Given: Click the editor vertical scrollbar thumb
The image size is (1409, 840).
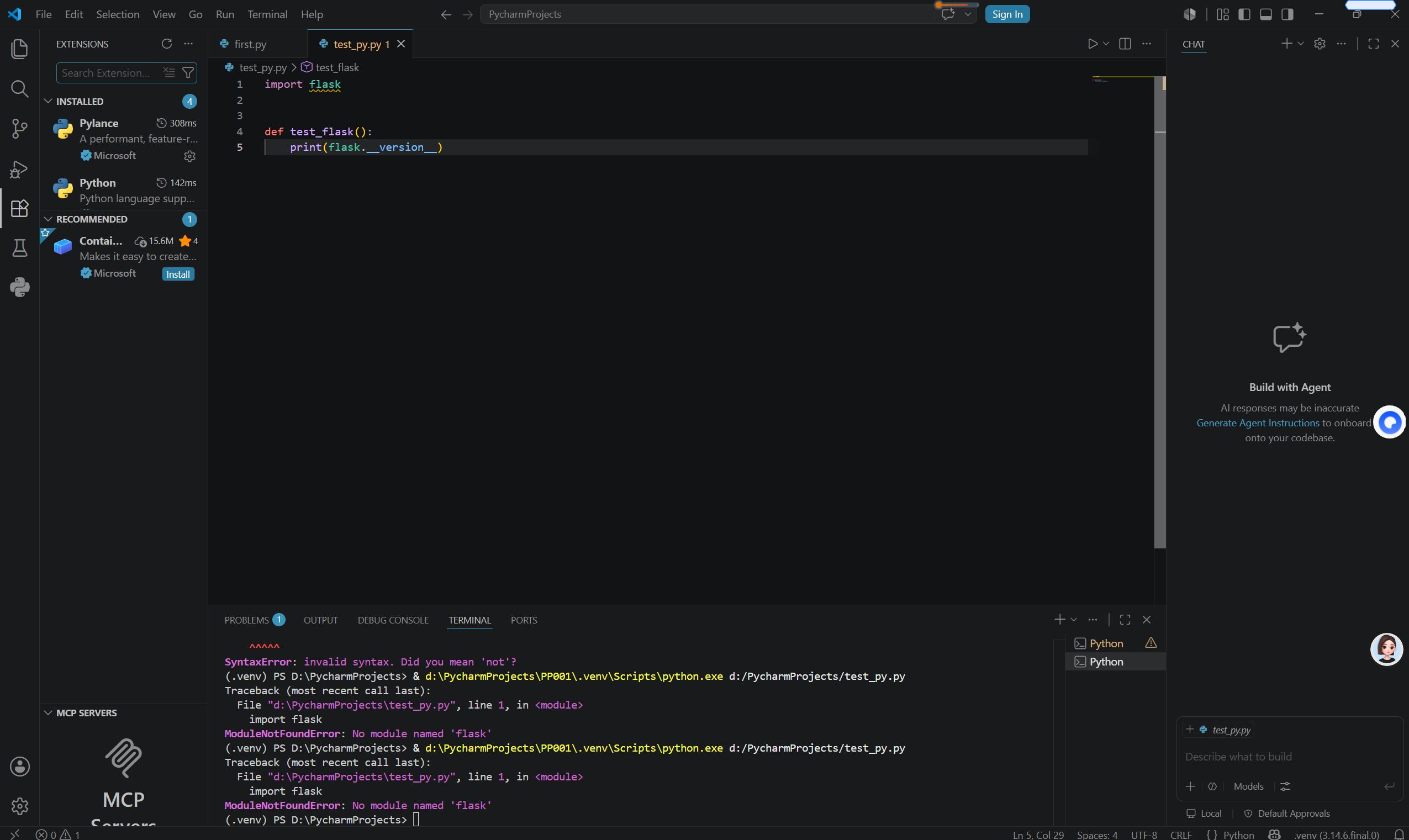Looking at the screenshot, I should pos(1160,312).
